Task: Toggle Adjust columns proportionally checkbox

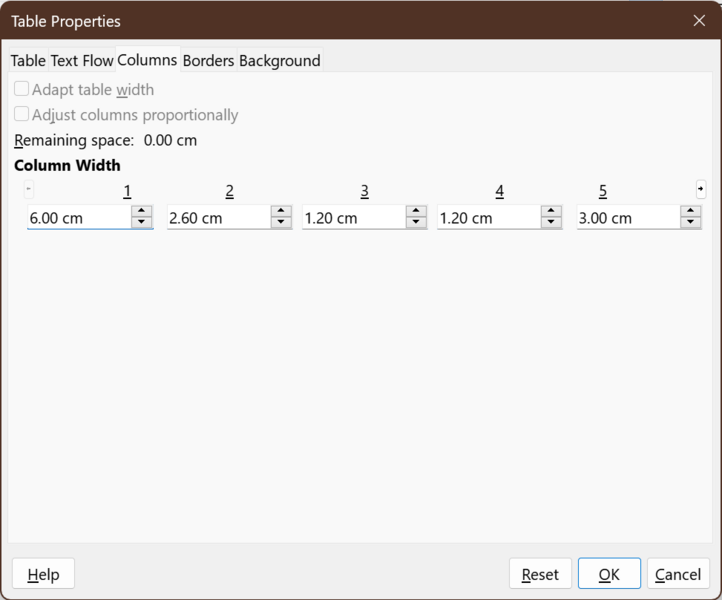Action: click(x=22, y=114)
